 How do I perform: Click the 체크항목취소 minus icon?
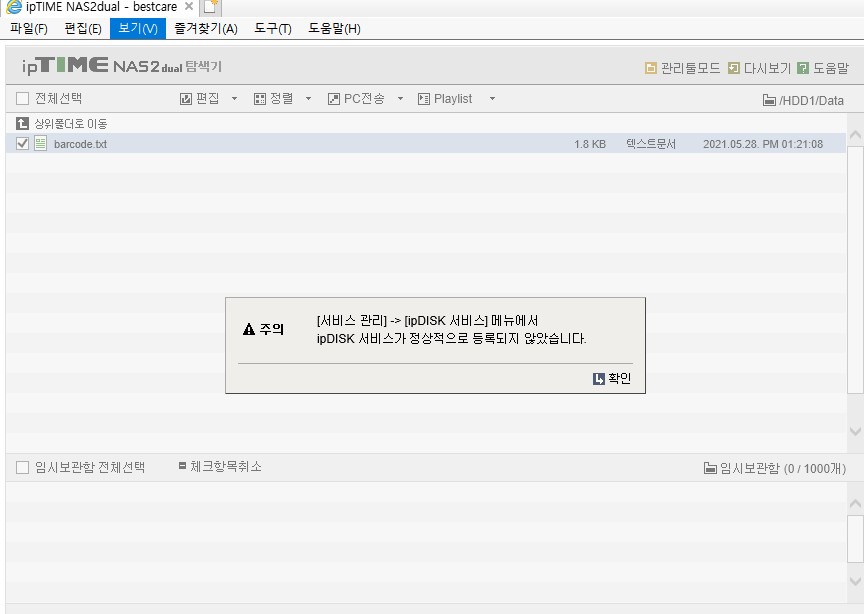(182, 466)
